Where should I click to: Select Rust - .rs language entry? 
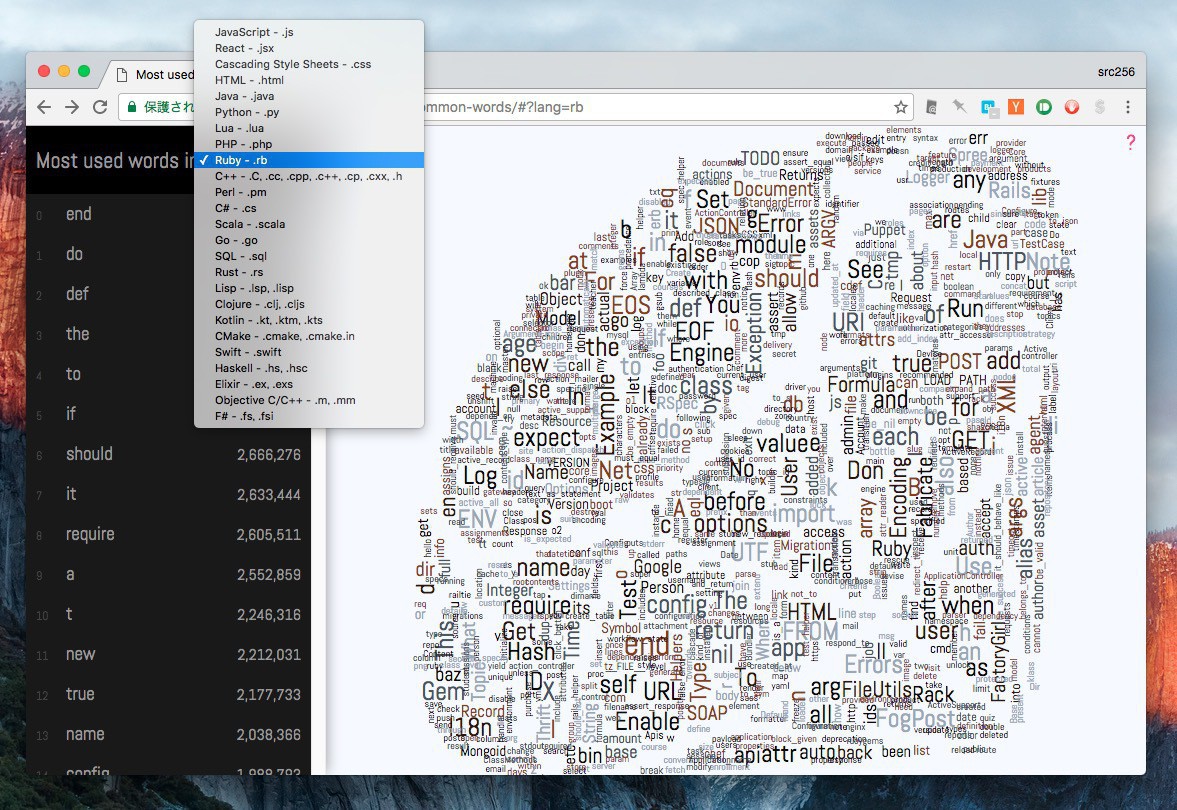(x=239, y=272)
